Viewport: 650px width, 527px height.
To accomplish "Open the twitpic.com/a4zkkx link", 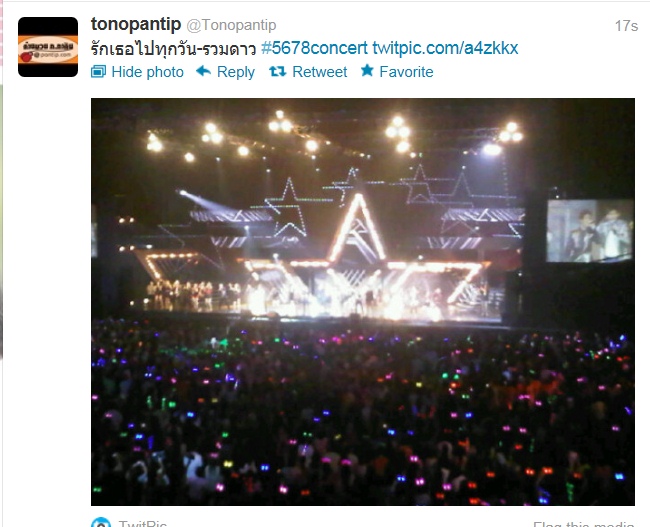I will tap(445, 48).
